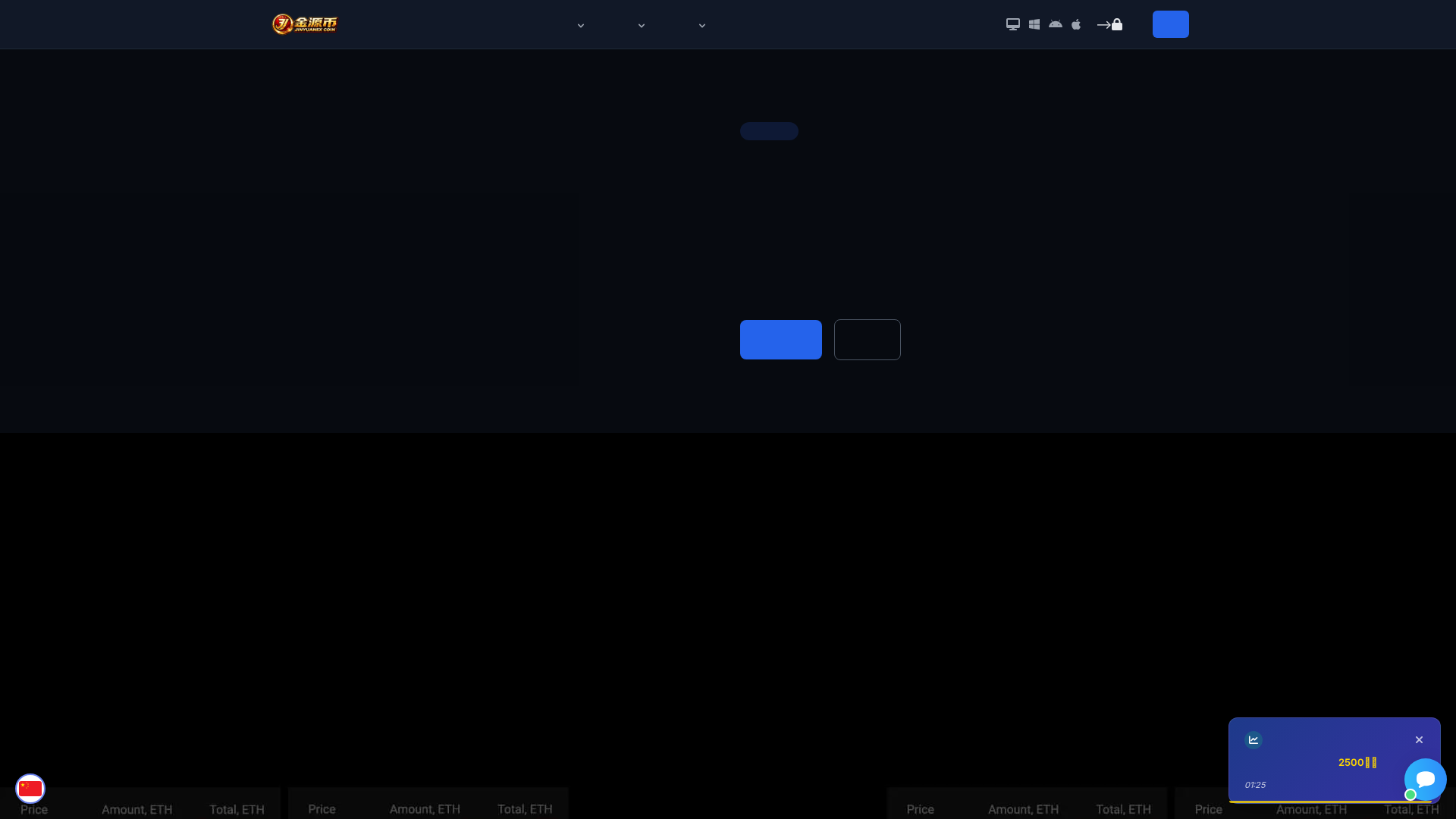The image size is (1456, 819).
Task: Click the chart icon in the bonus popup
Action: coord(1255,739)
